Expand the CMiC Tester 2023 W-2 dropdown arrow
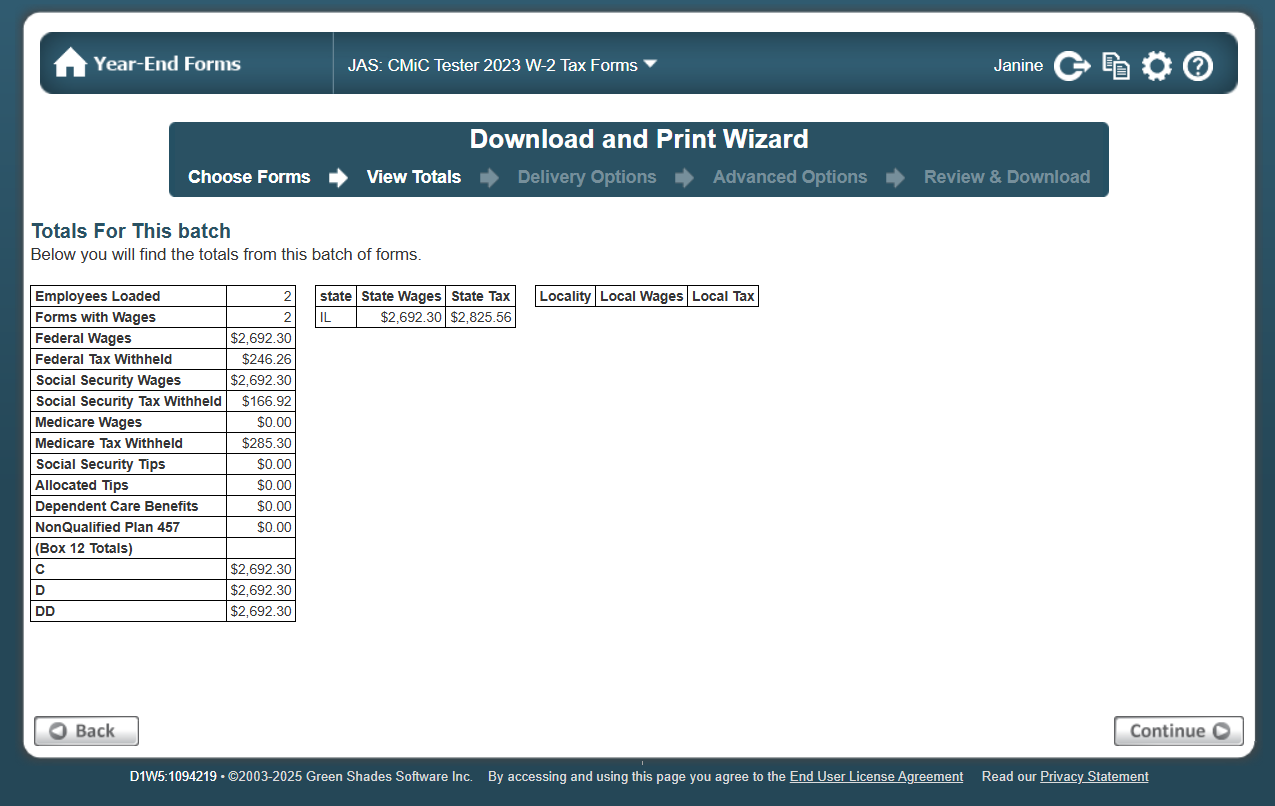Viewport: 1275px width, 806px height. pos(650,64)
